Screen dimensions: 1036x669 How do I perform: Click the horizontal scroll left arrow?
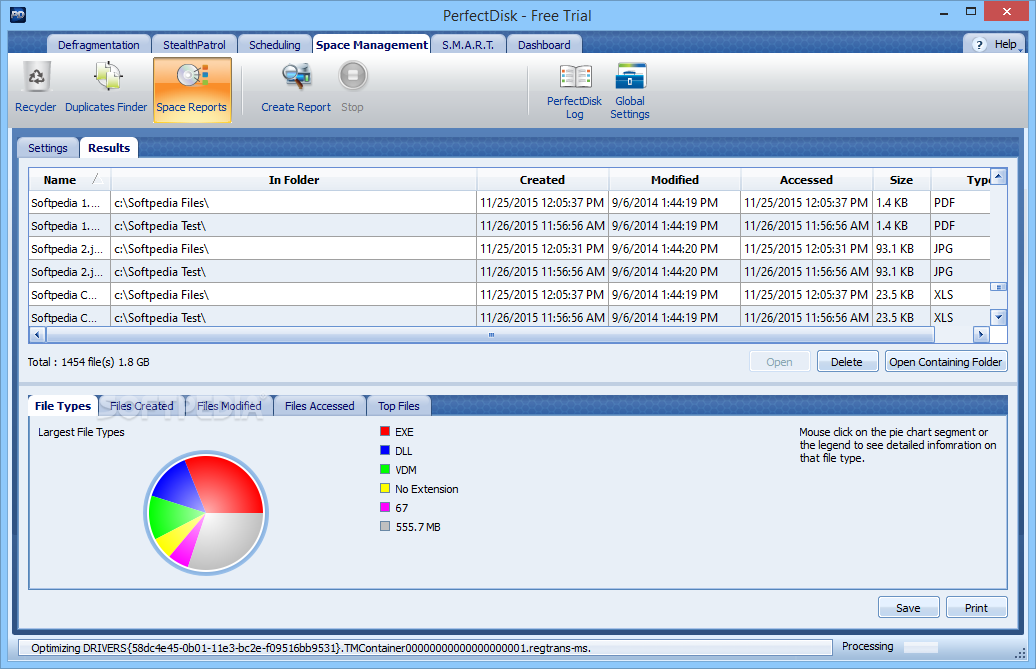[x=37, y=335]
